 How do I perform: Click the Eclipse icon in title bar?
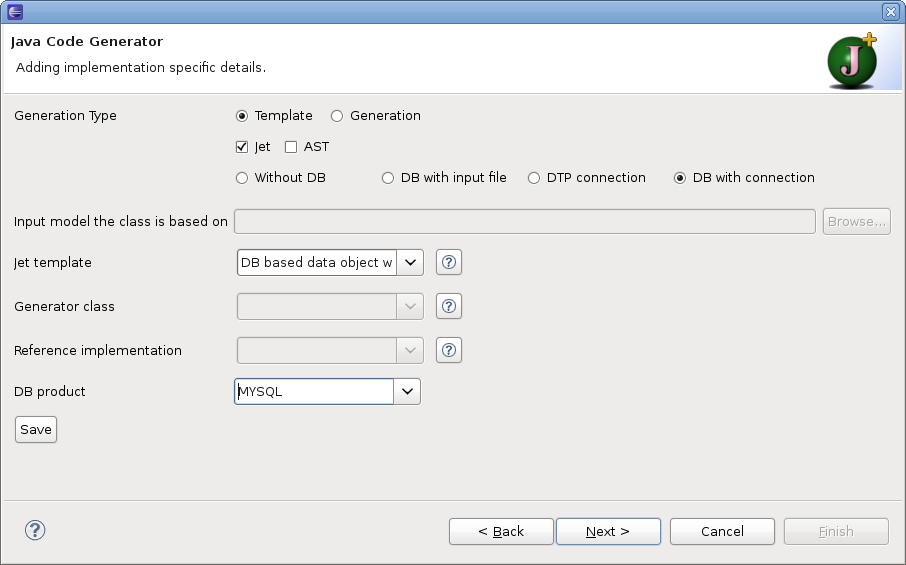point(15,11)
